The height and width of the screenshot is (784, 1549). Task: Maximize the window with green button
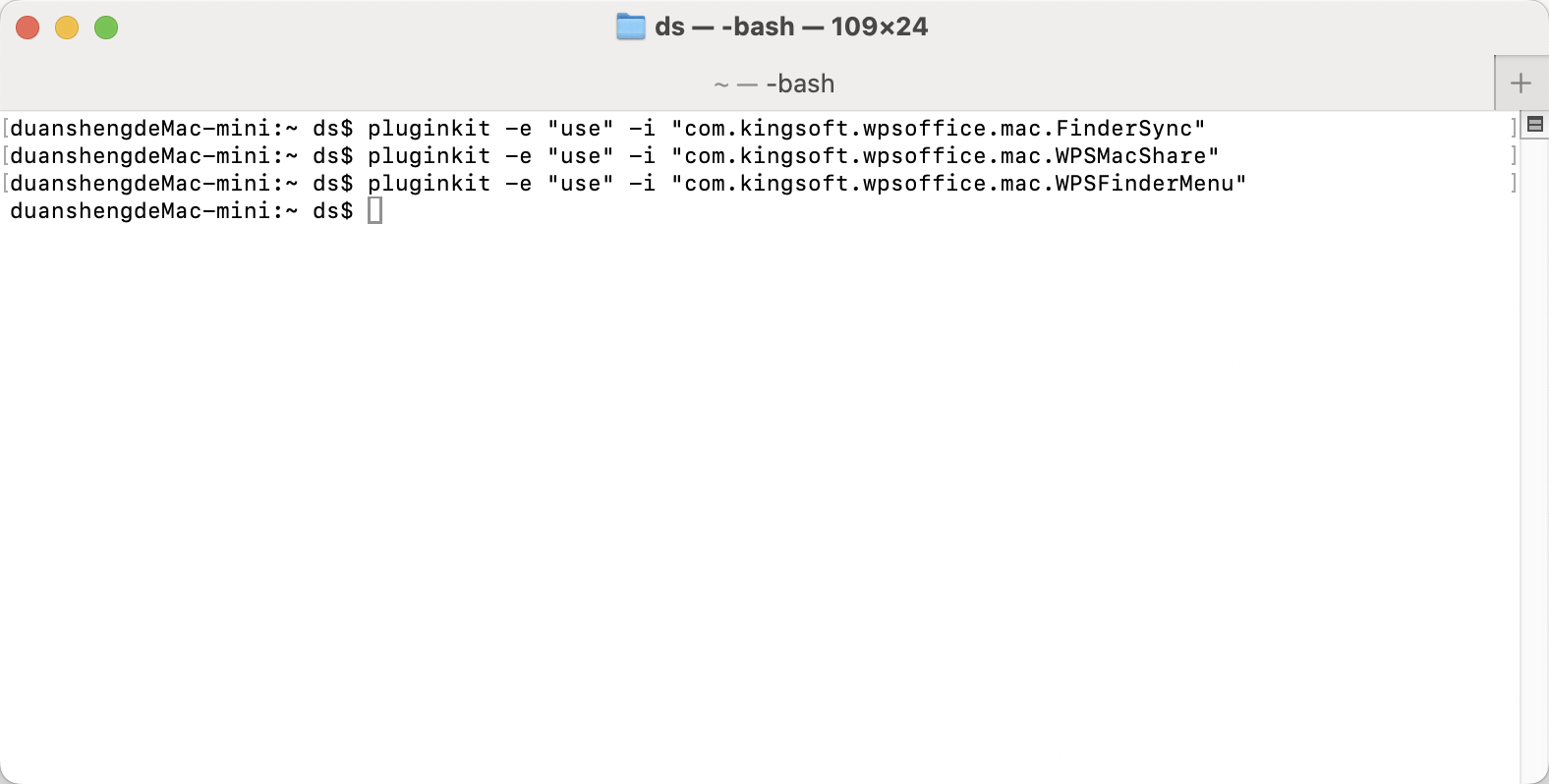tap(106, 28)
